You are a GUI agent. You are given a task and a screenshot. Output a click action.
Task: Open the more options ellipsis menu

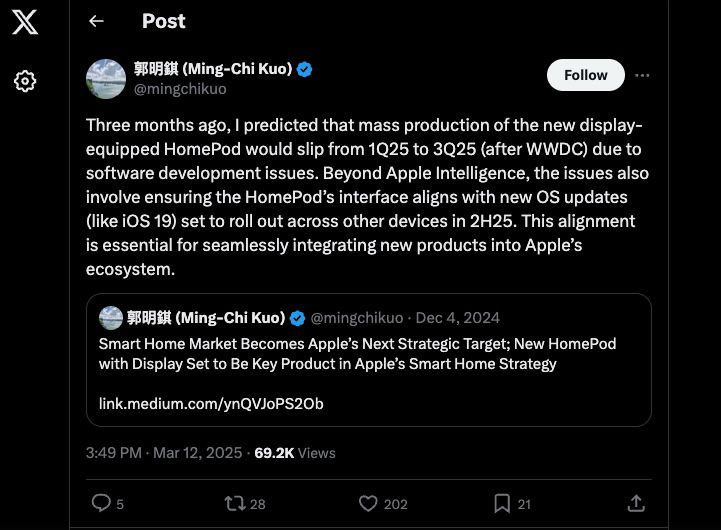[643, 75]
